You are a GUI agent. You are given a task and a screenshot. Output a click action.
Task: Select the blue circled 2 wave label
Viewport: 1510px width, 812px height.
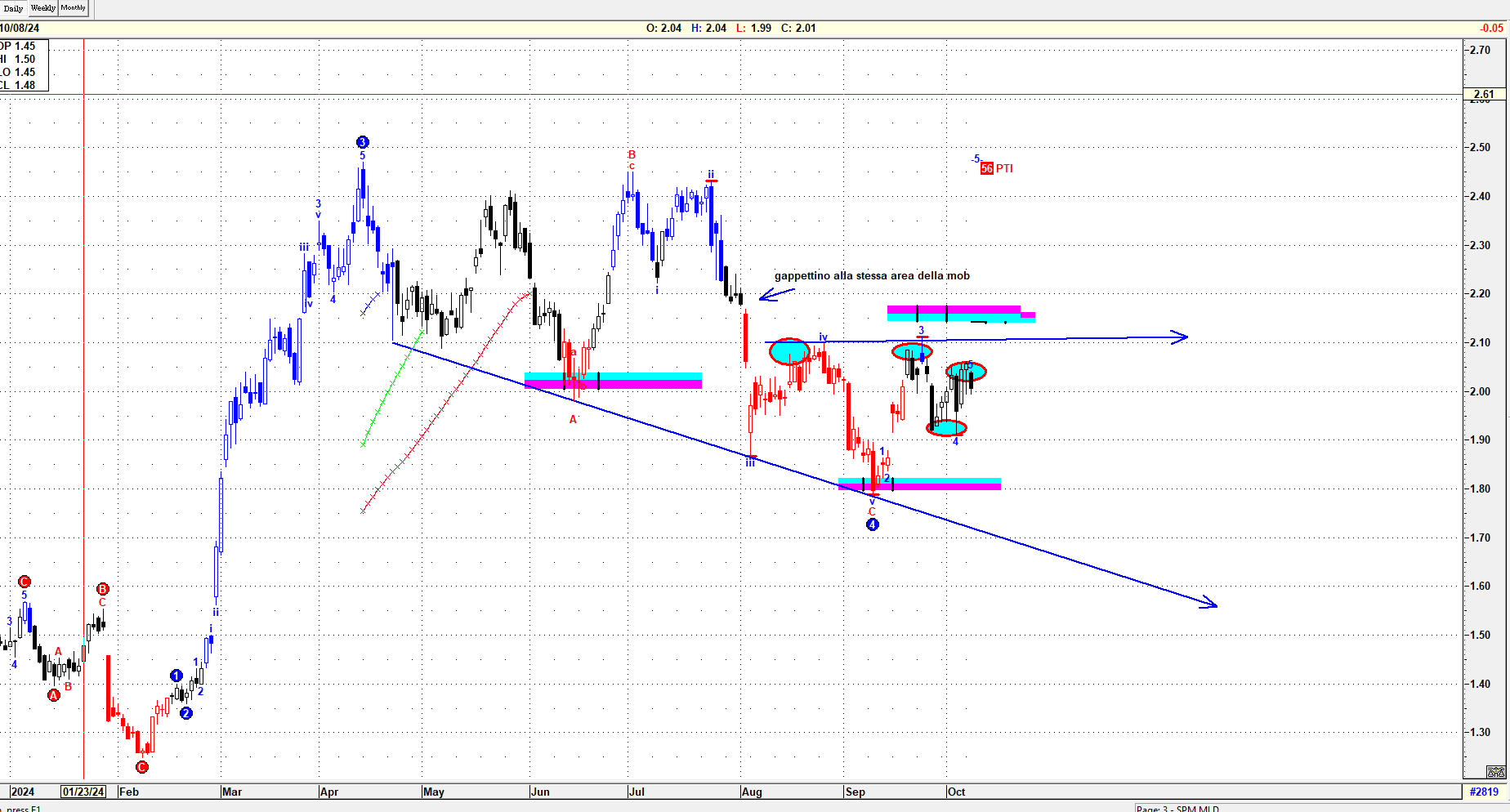point(186,713)
